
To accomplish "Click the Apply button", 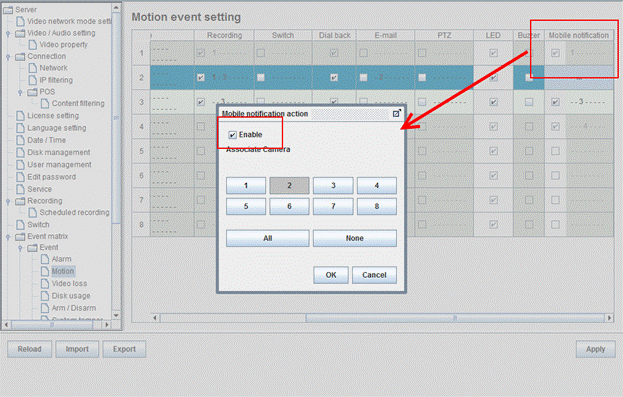I will point(596,349).
